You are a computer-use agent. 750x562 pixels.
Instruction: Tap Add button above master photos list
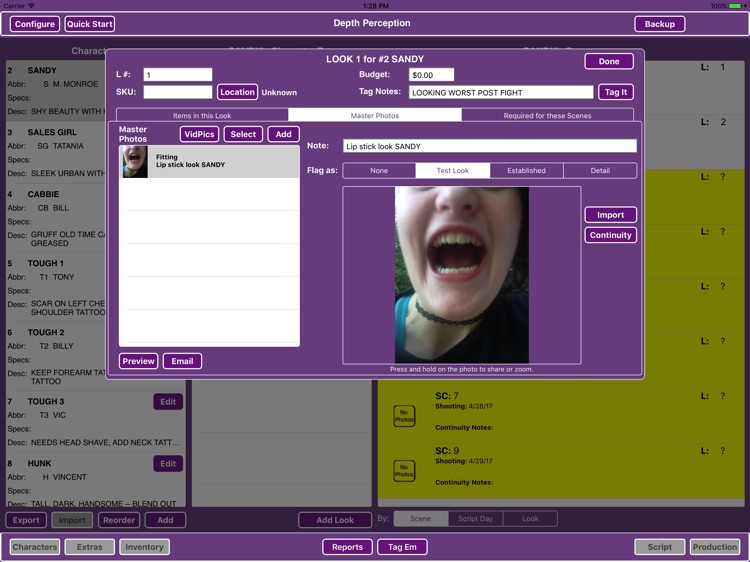(284, 134)
